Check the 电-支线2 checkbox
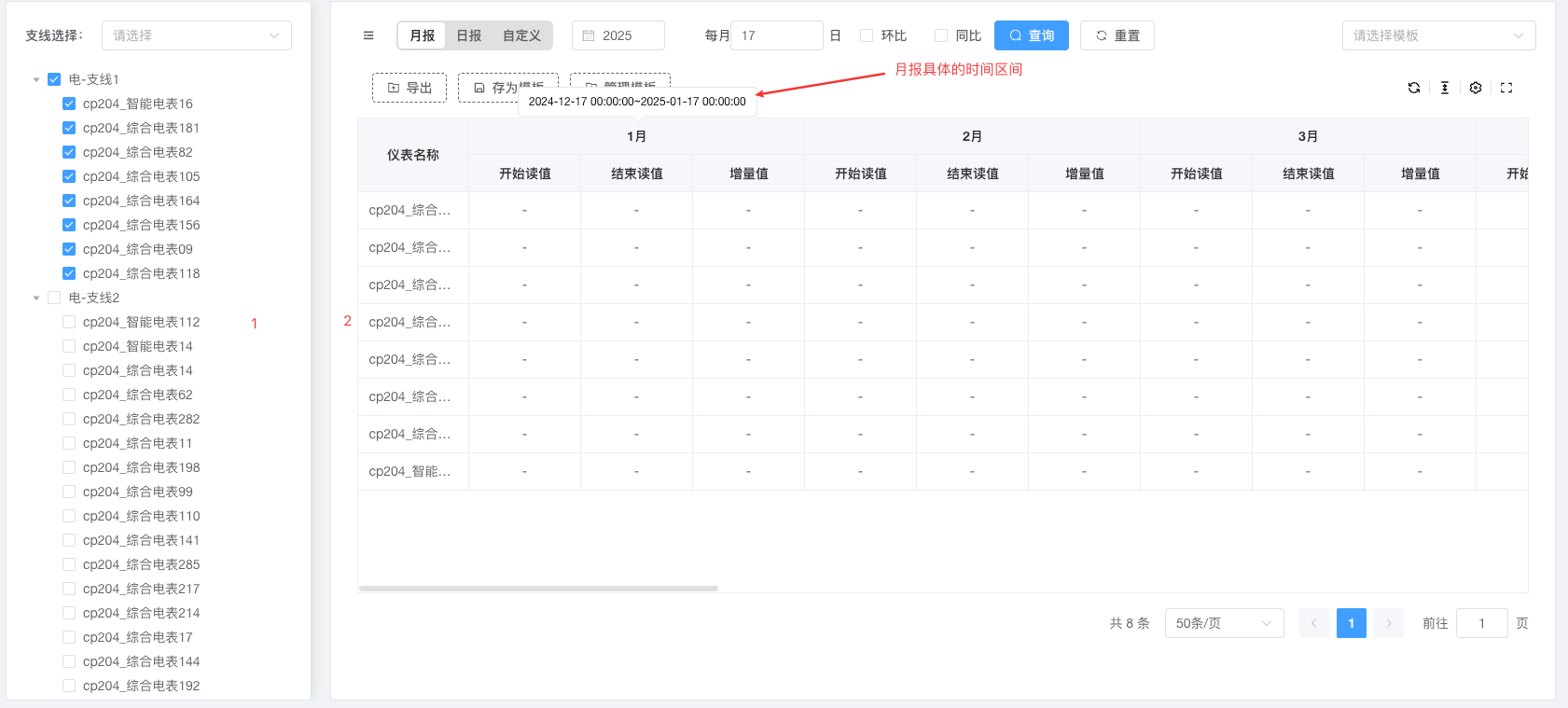The height and width of the screenshot is (708, 1568). click(x=54, y=298)
